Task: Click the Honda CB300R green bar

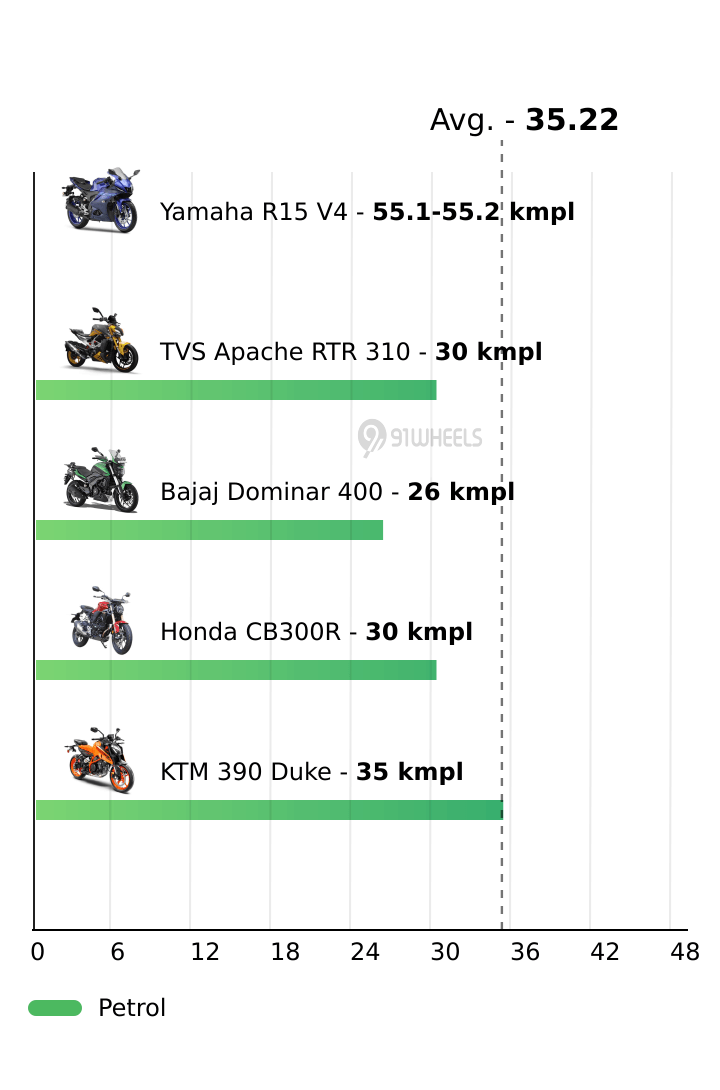Action: (236, 670)
